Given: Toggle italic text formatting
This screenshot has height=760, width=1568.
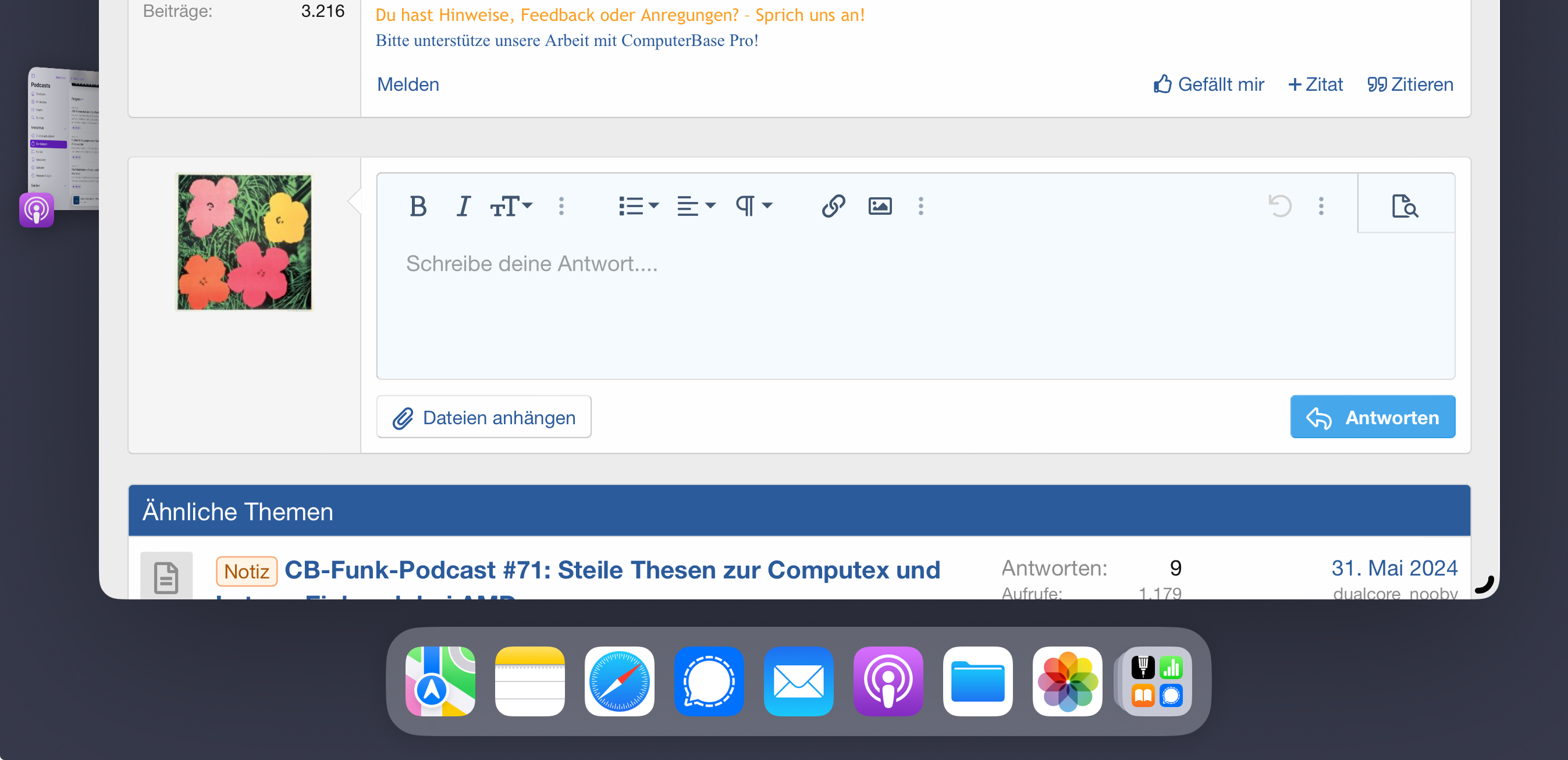Looking at the screenshot, I should pos(463,207).
